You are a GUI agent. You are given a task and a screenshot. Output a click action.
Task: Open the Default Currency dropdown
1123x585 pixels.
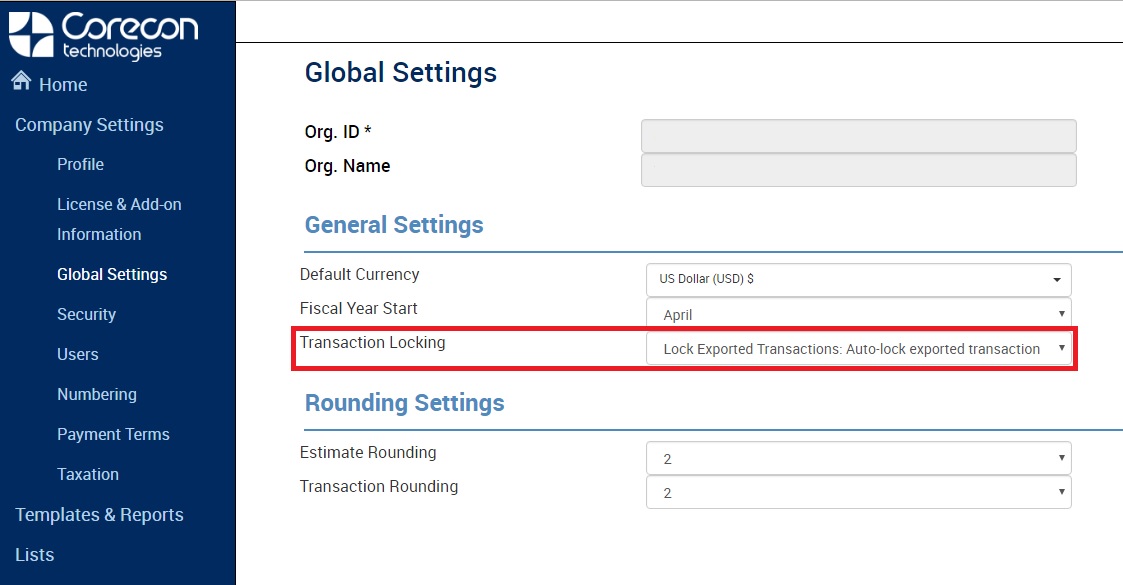[859, 279]
